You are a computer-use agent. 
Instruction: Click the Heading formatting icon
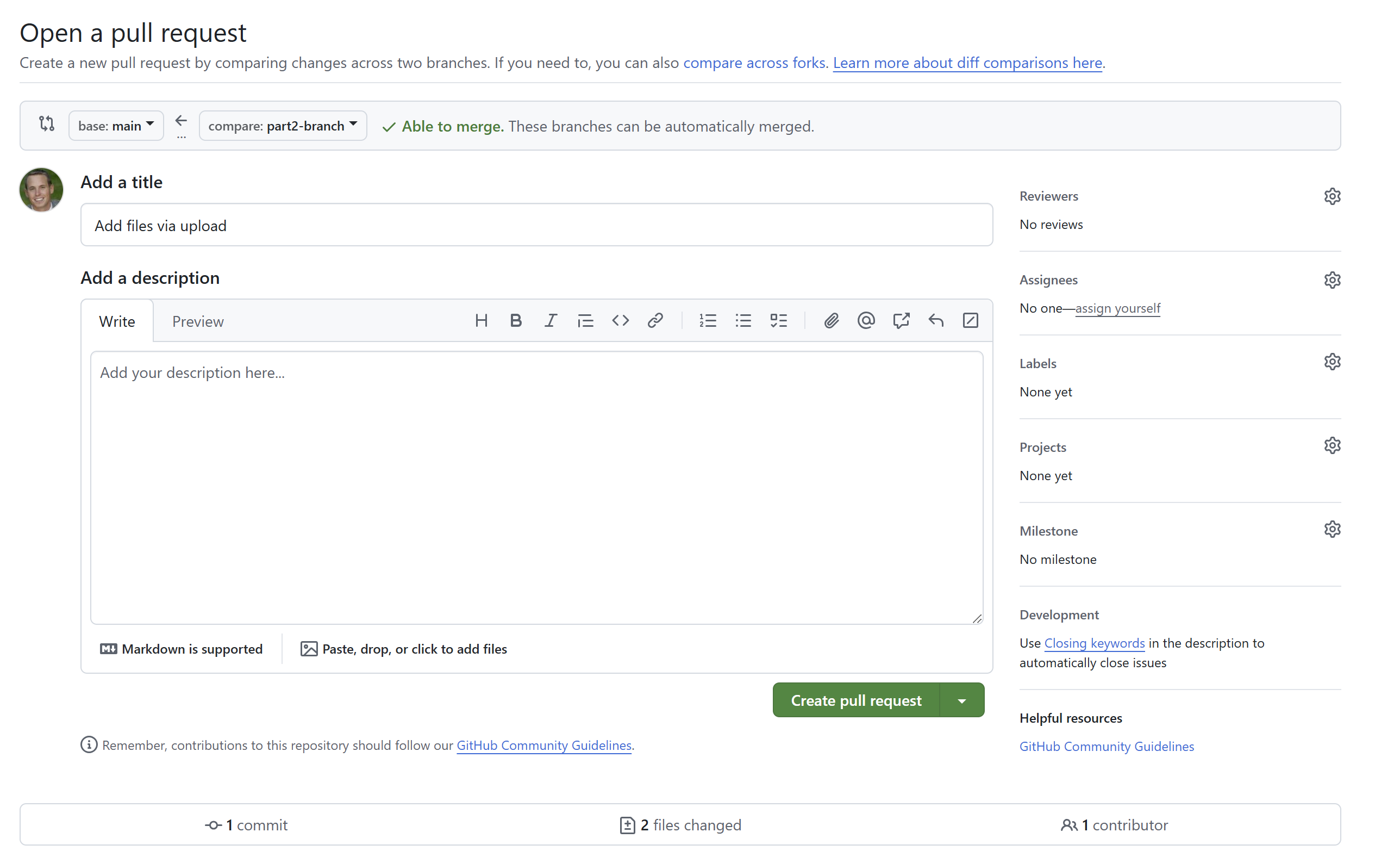pos(480,321)
